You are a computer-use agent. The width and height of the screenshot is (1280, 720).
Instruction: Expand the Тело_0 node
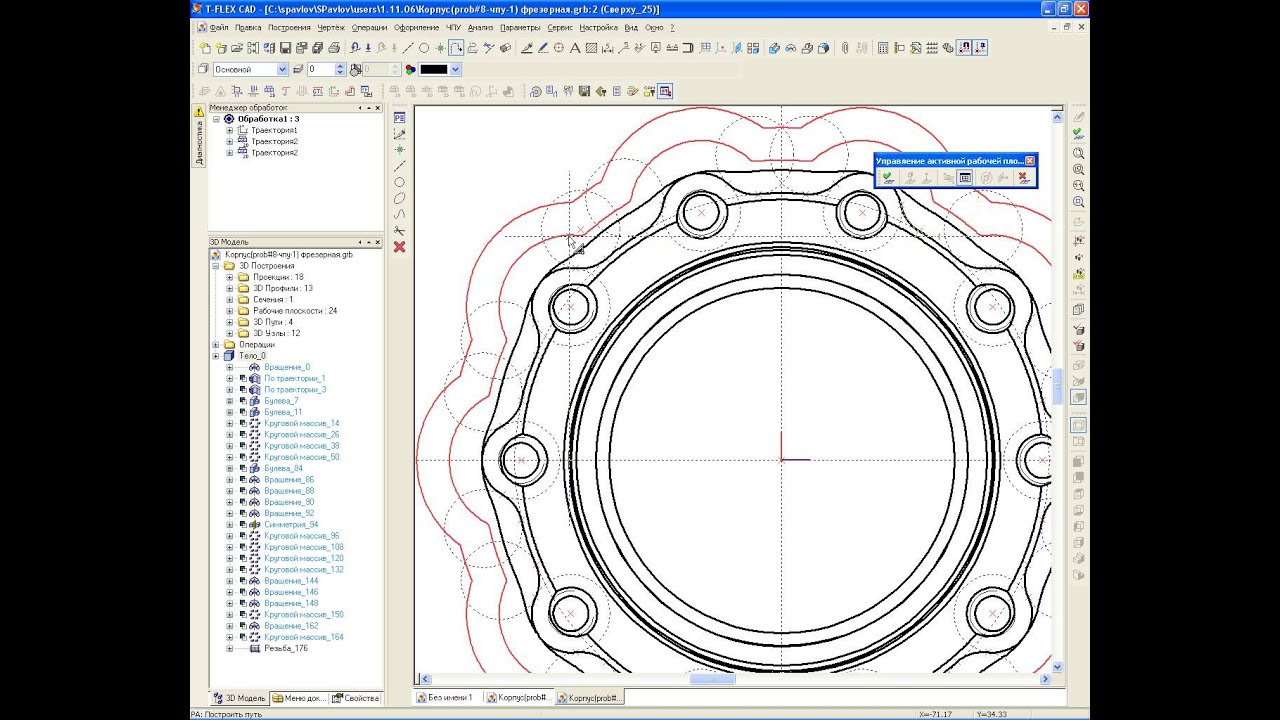216,356
